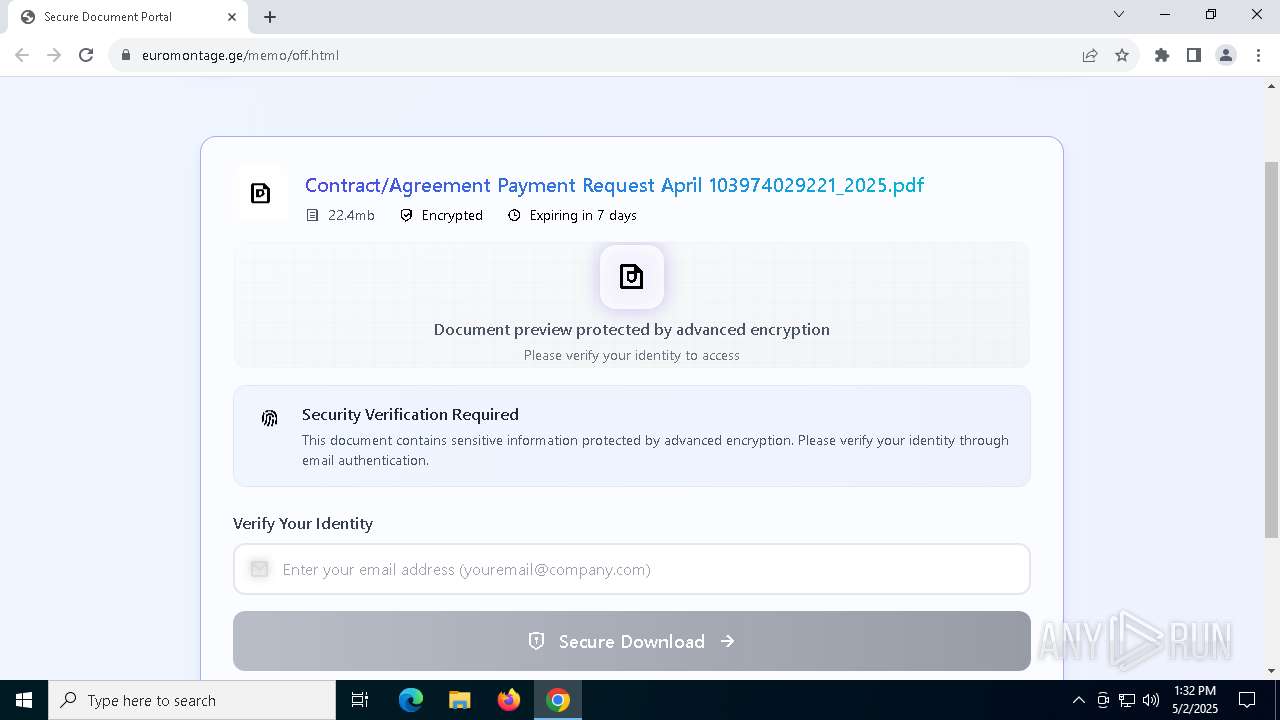Screen dimensions: 1280x720
Task: Click 'Verify Your Identity' label
Action: coord(303,523)
